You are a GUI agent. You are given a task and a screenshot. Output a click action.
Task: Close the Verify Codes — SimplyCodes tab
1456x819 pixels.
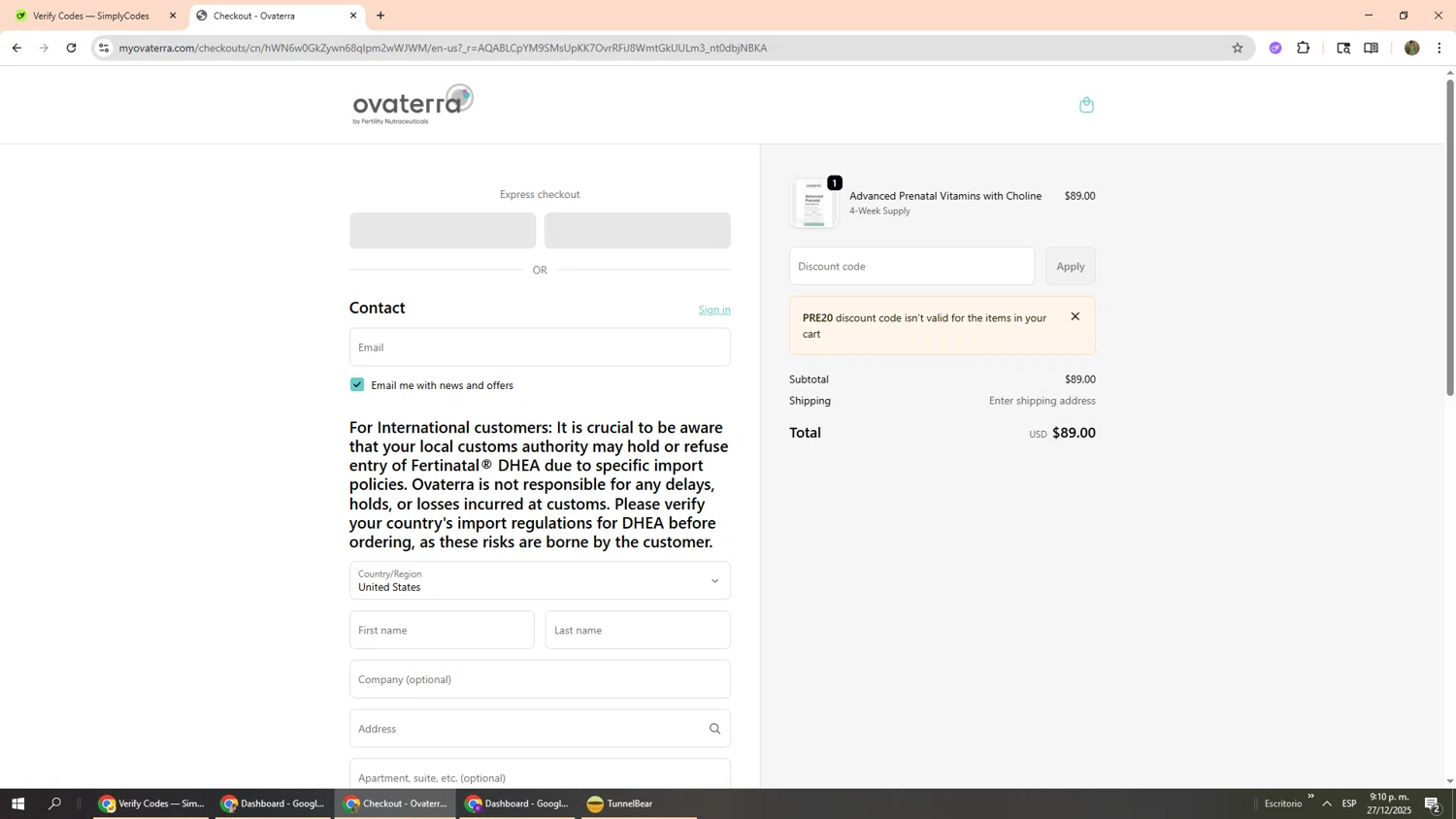[173, 16]
